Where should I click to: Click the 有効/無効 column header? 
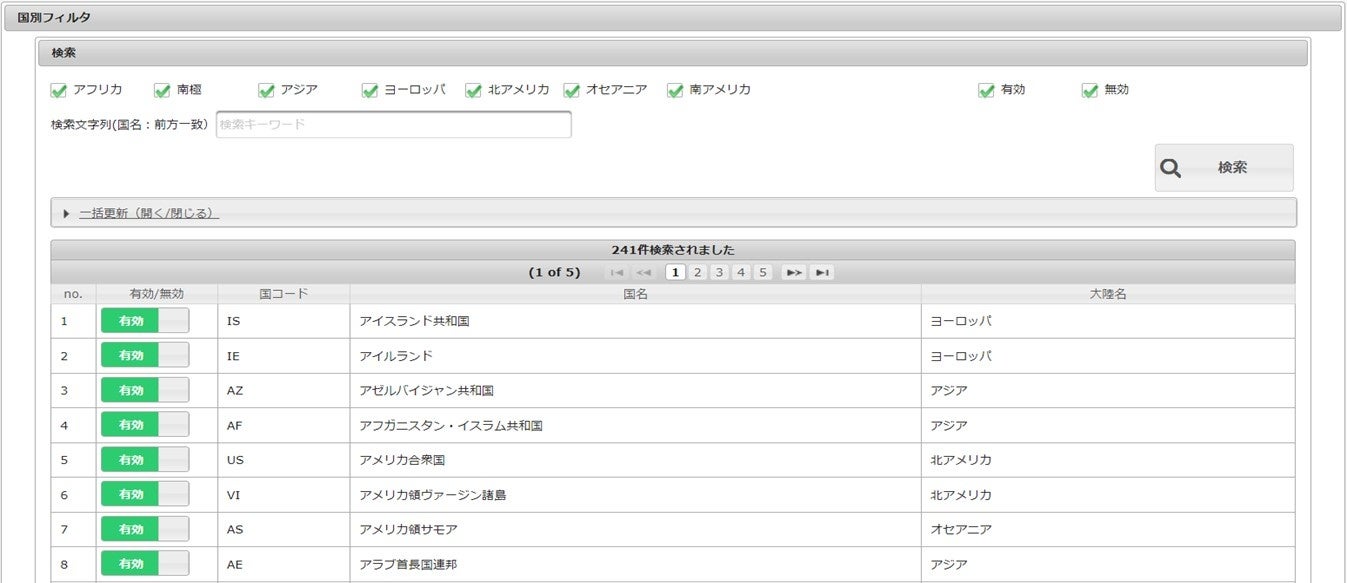tap(157, 294)
